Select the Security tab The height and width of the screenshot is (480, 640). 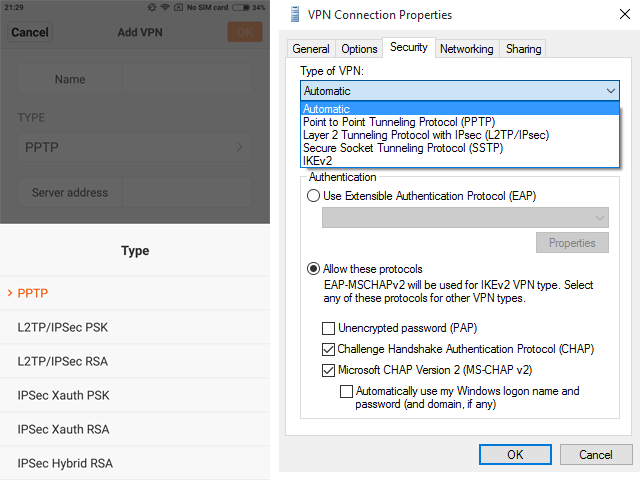coord(409,47)
